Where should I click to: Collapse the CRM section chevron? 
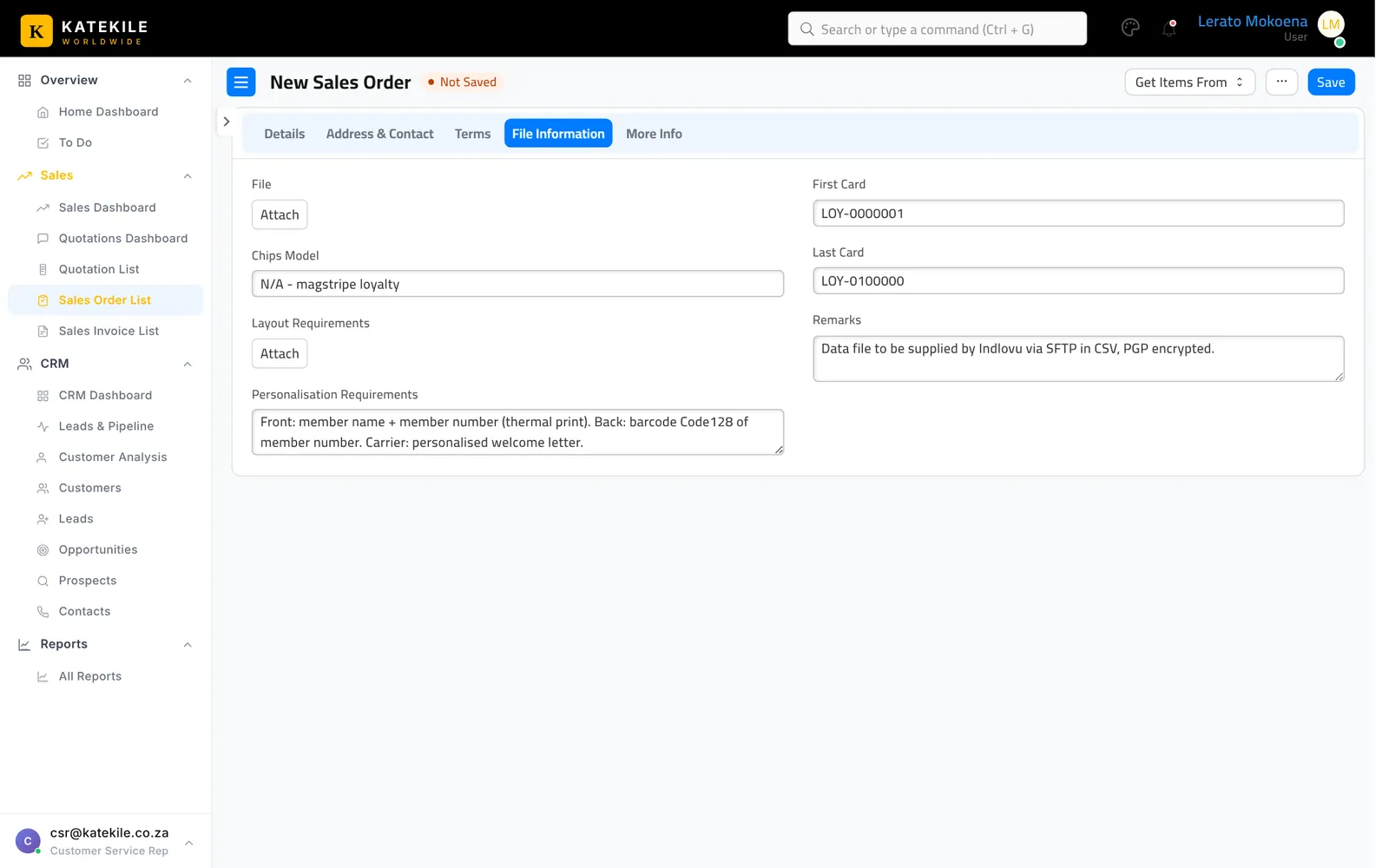188,365
